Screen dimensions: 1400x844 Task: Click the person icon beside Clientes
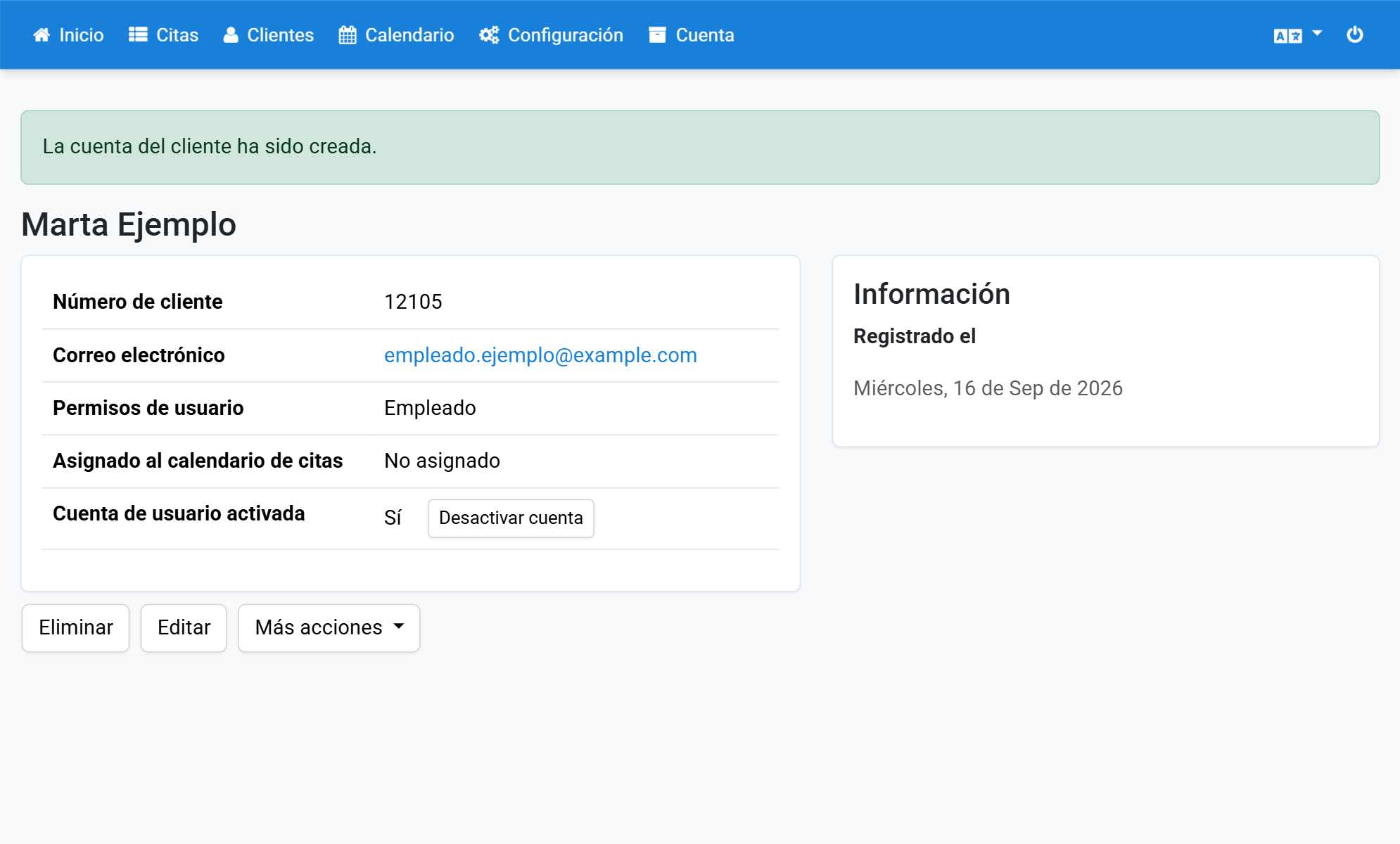point(231,35)
